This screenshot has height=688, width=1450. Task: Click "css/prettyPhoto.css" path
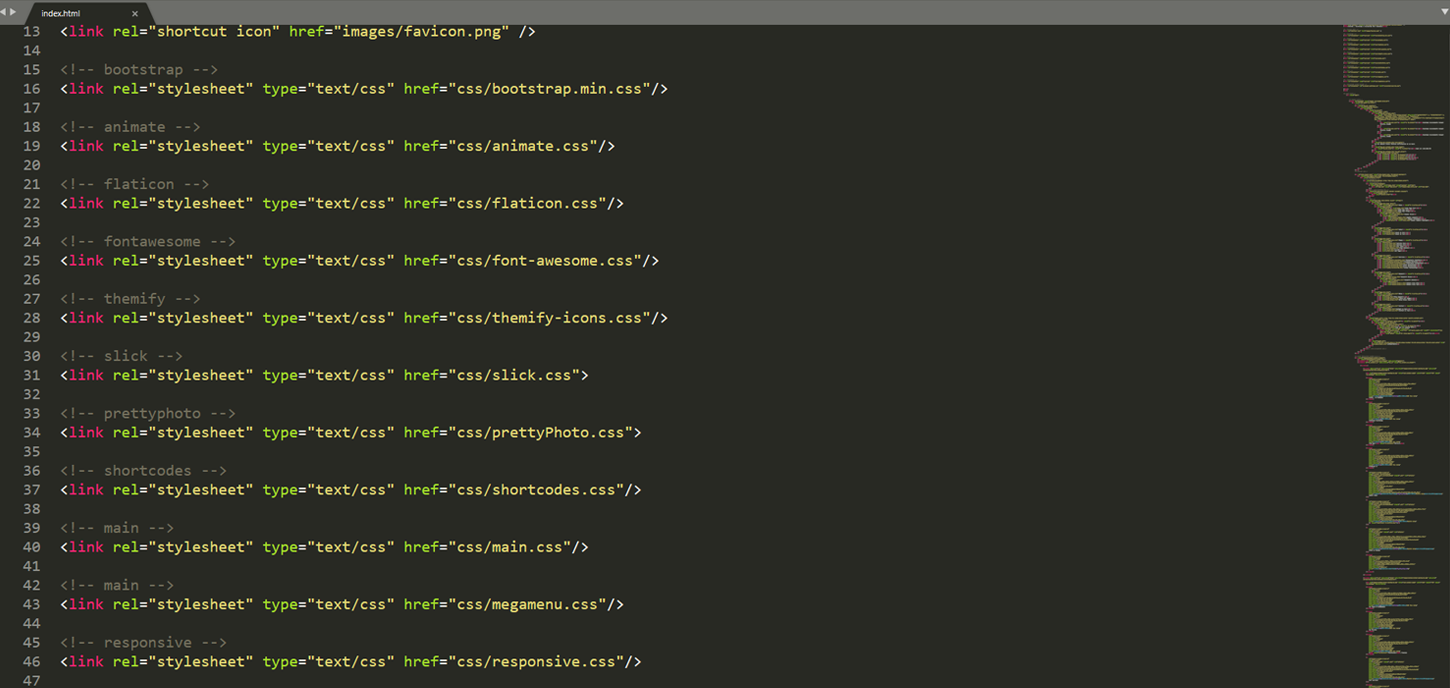[x=541, y=432]
